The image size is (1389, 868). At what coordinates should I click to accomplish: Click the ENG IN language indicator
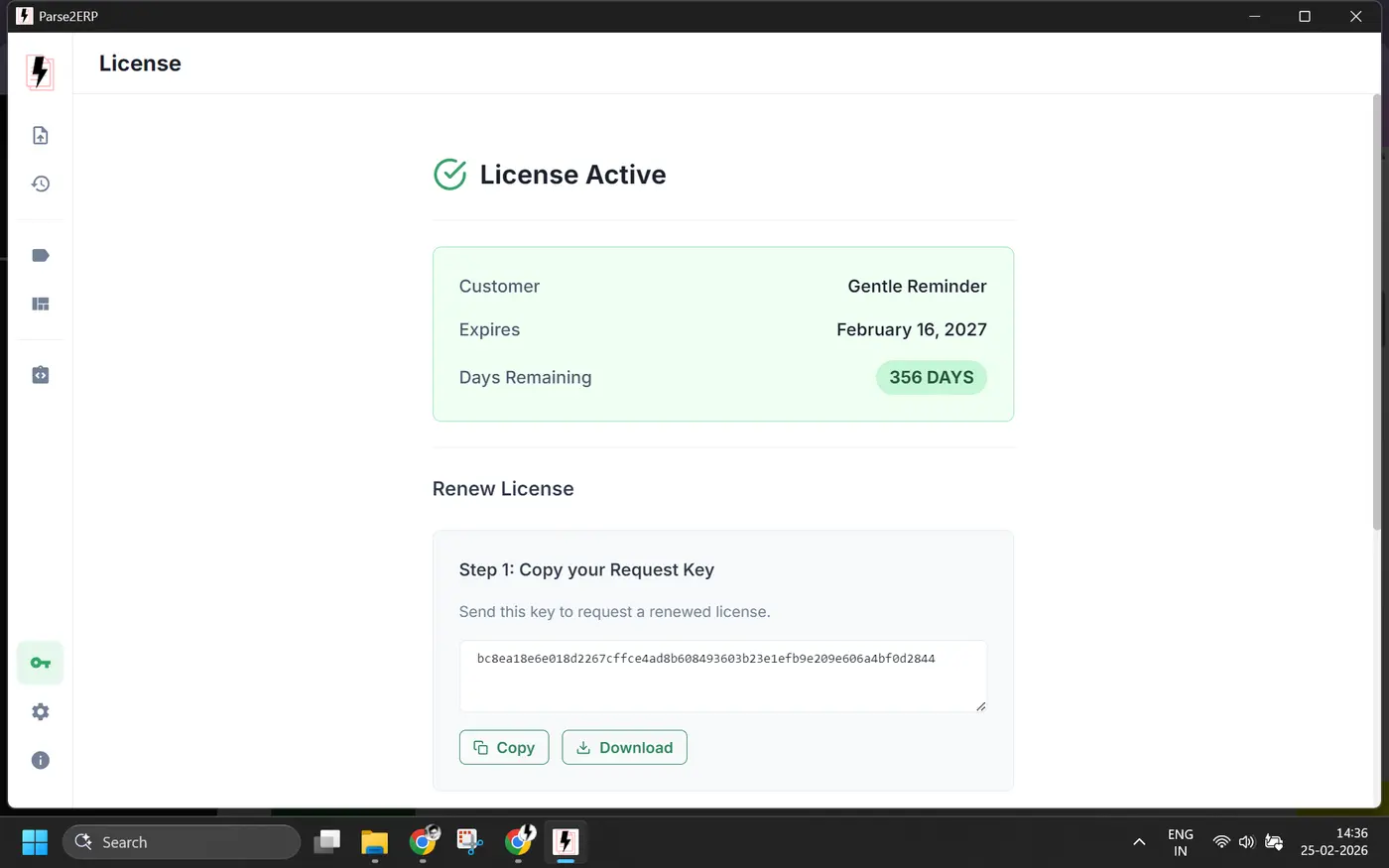1181,842
